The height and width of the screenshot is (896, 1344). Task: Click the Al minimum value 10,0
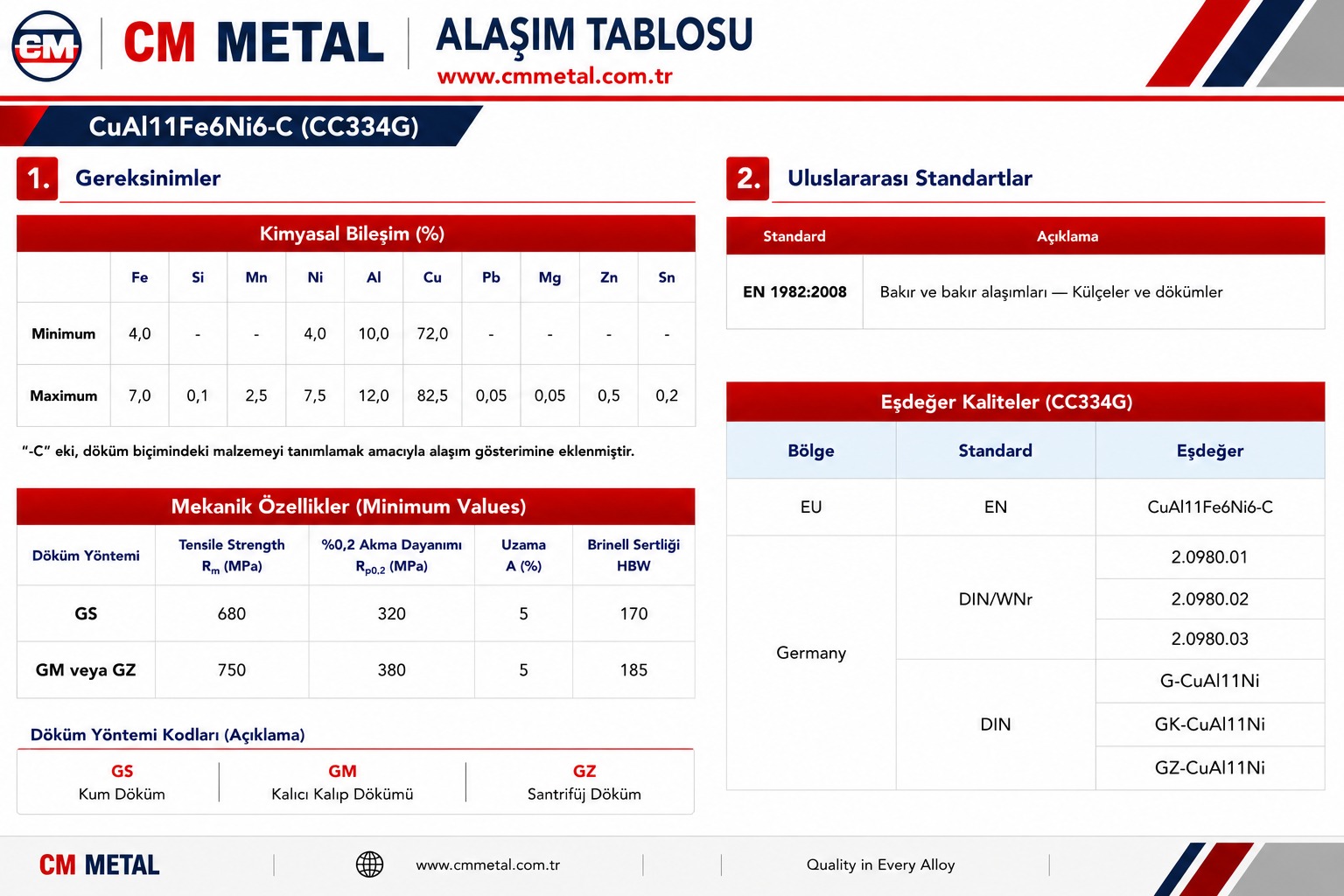374,334
